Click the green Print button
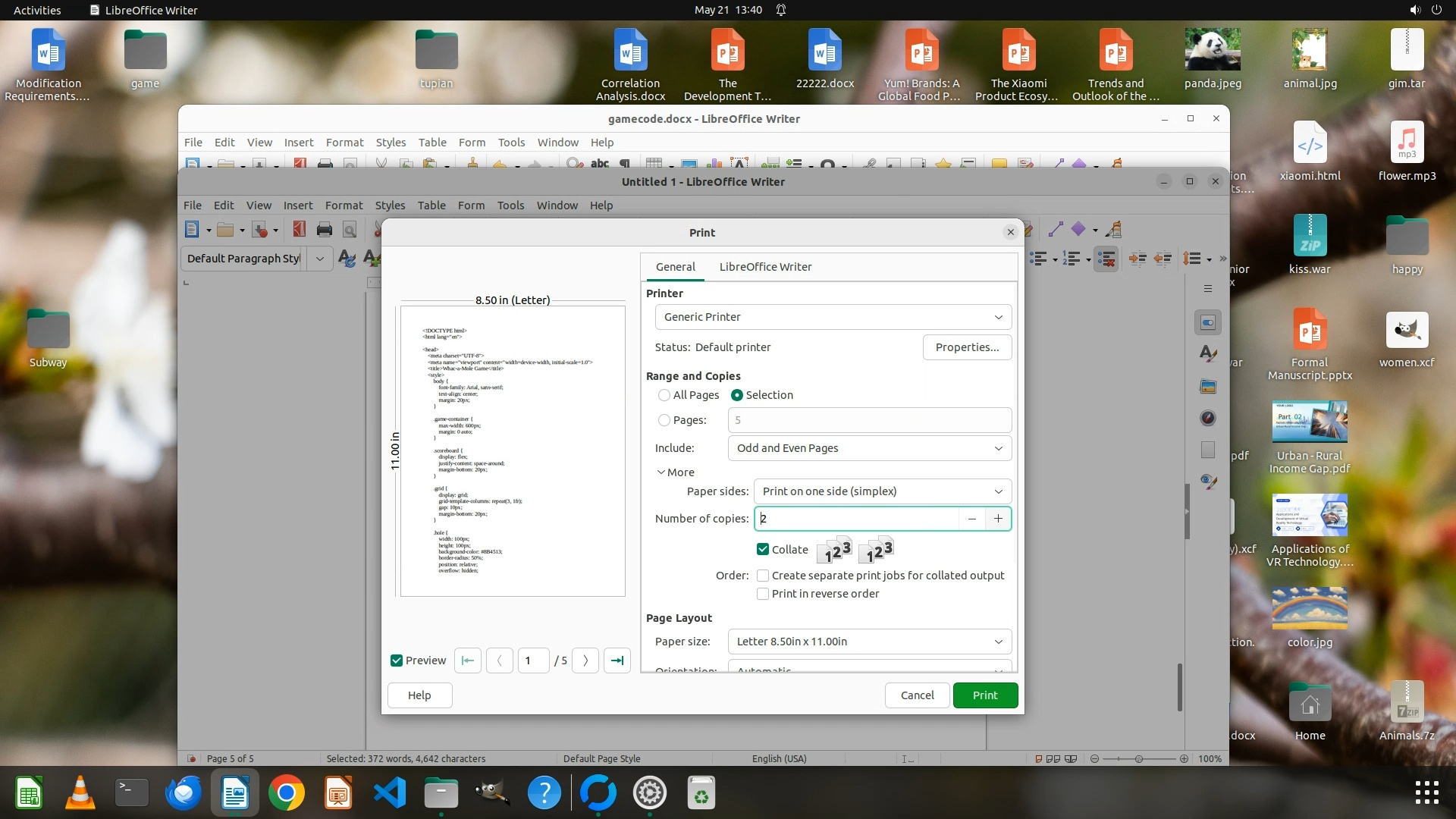The width and height of the screenshot is (1456, 819). coord(985,695)
